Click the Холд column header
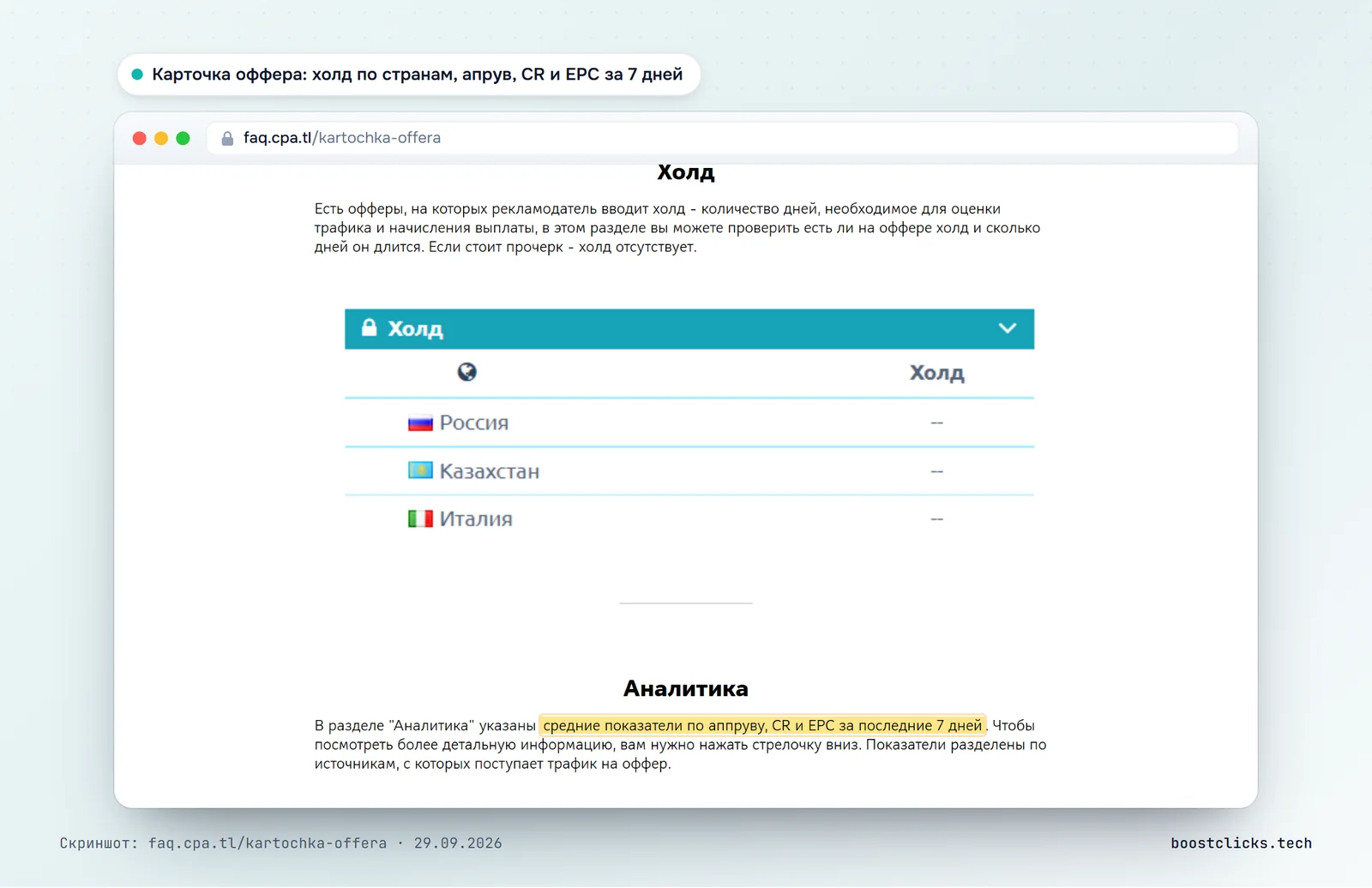The width and height of the screenshot is (1372, 888). [x=936, y=373]
